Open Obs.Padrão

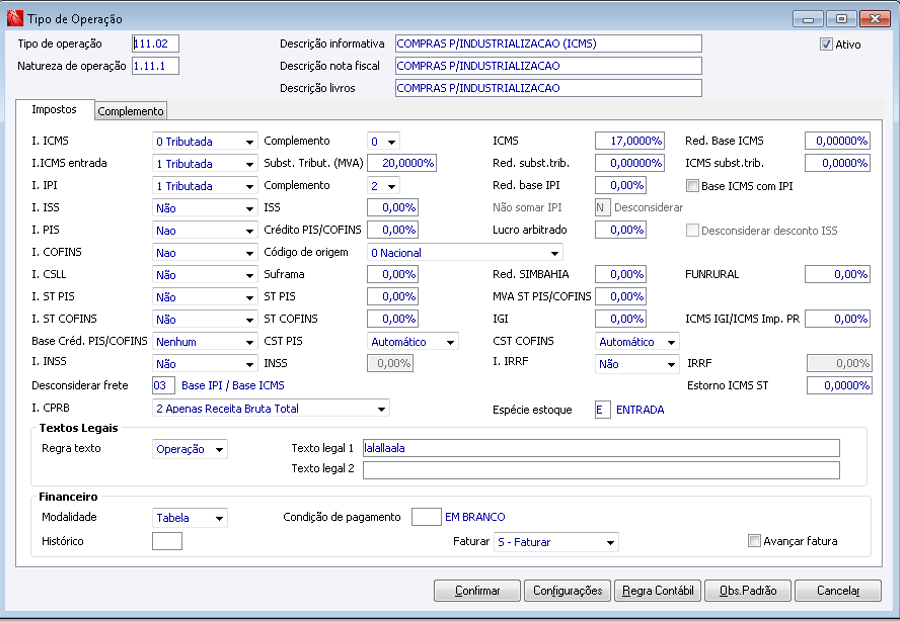[x=748, y=591]
